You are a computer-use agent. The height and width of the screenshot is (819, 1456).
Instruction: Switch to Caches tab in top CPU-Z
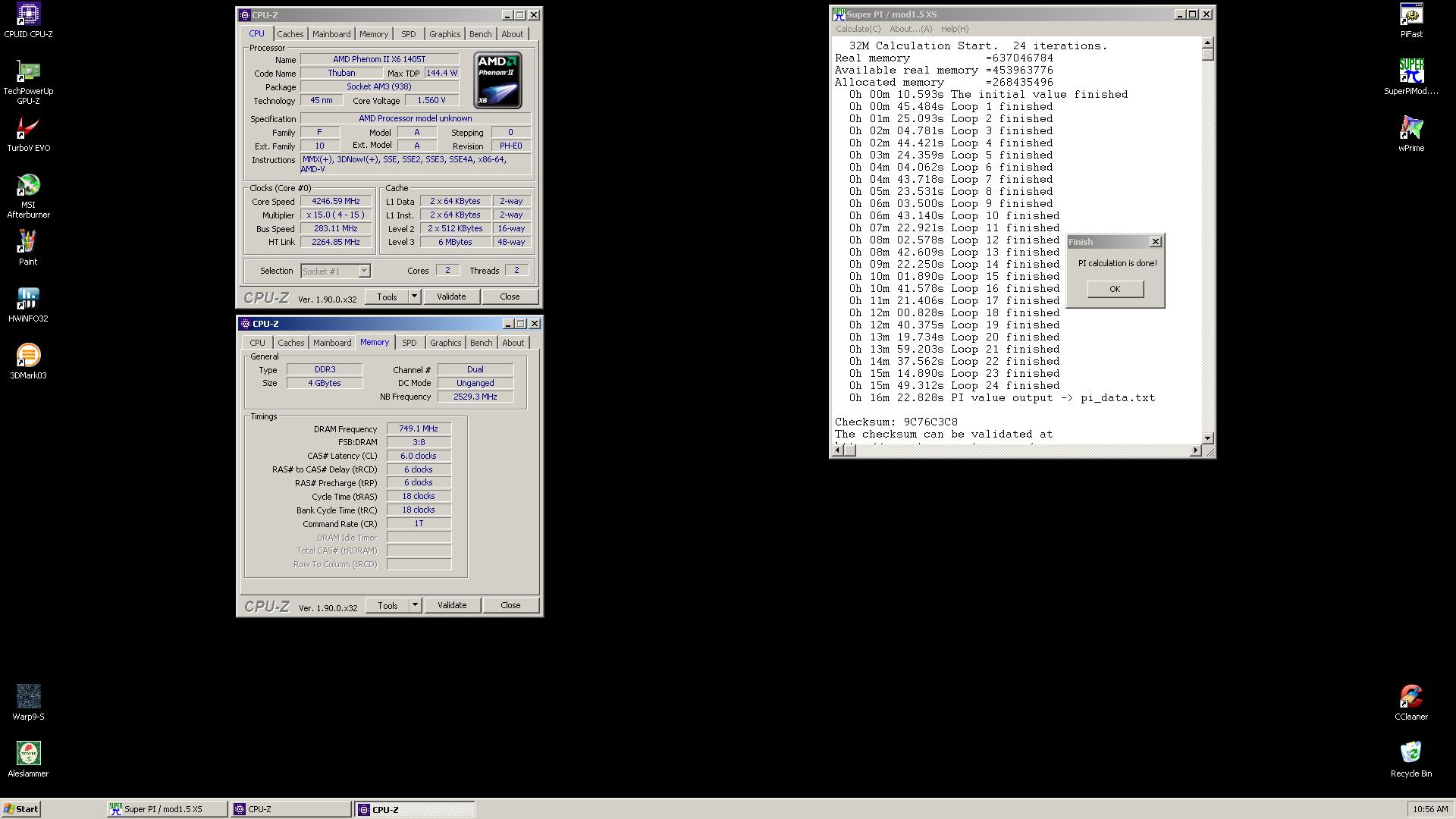[290, 34]
